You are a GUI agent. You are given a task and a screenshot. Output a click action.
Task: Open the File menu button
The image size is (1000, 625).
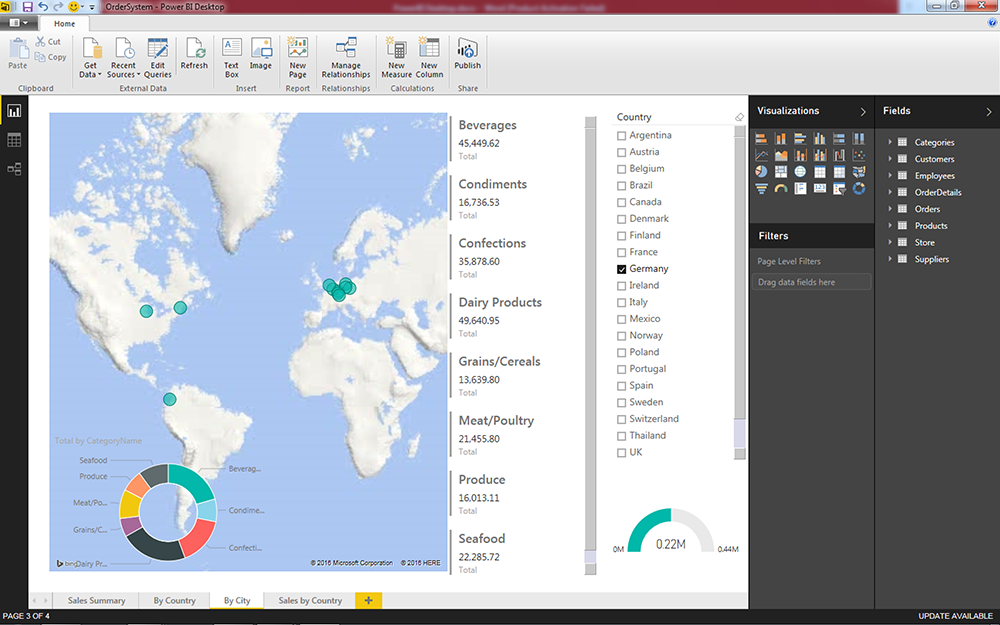point(18,23)
